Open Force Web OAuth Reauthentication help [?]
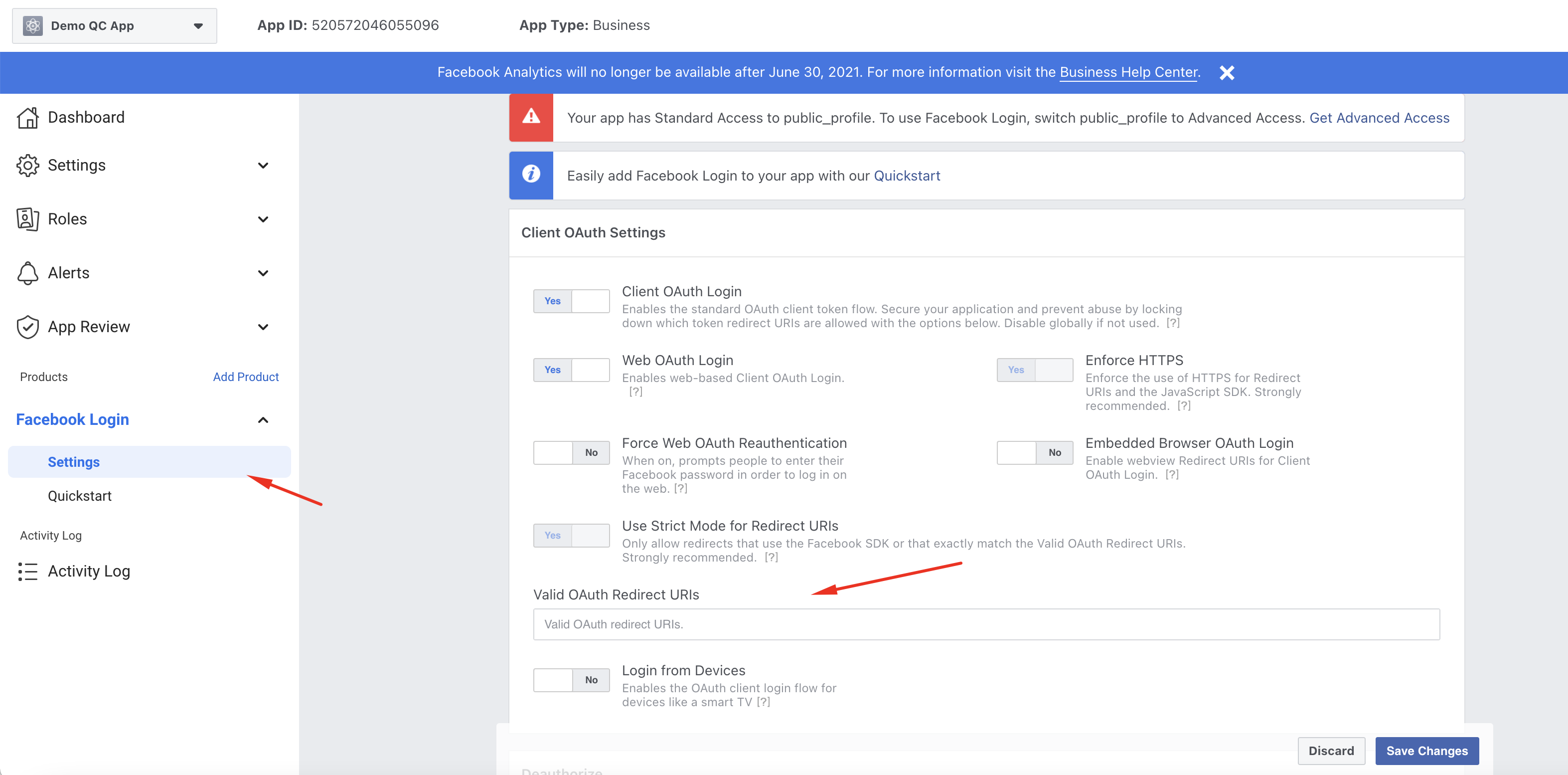This screenshot has height=775, width=1568. click(x=680, y=489)
